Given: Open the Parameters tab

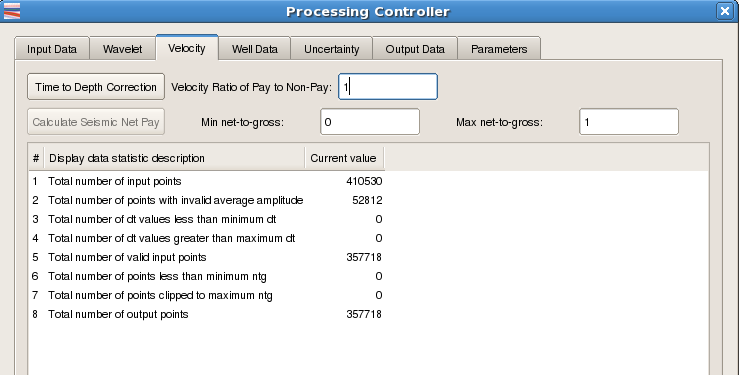Looking at the screenshot, I should coord(499,49).
